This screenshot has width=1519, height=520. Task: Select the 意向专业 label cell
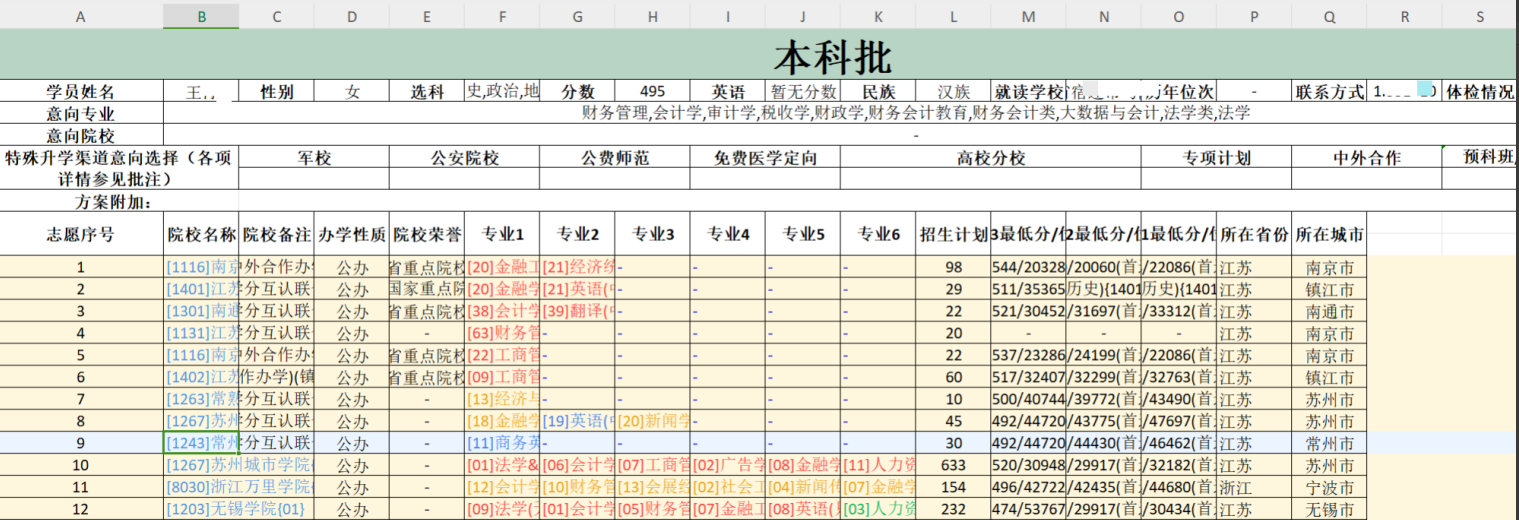coord(81,113)
